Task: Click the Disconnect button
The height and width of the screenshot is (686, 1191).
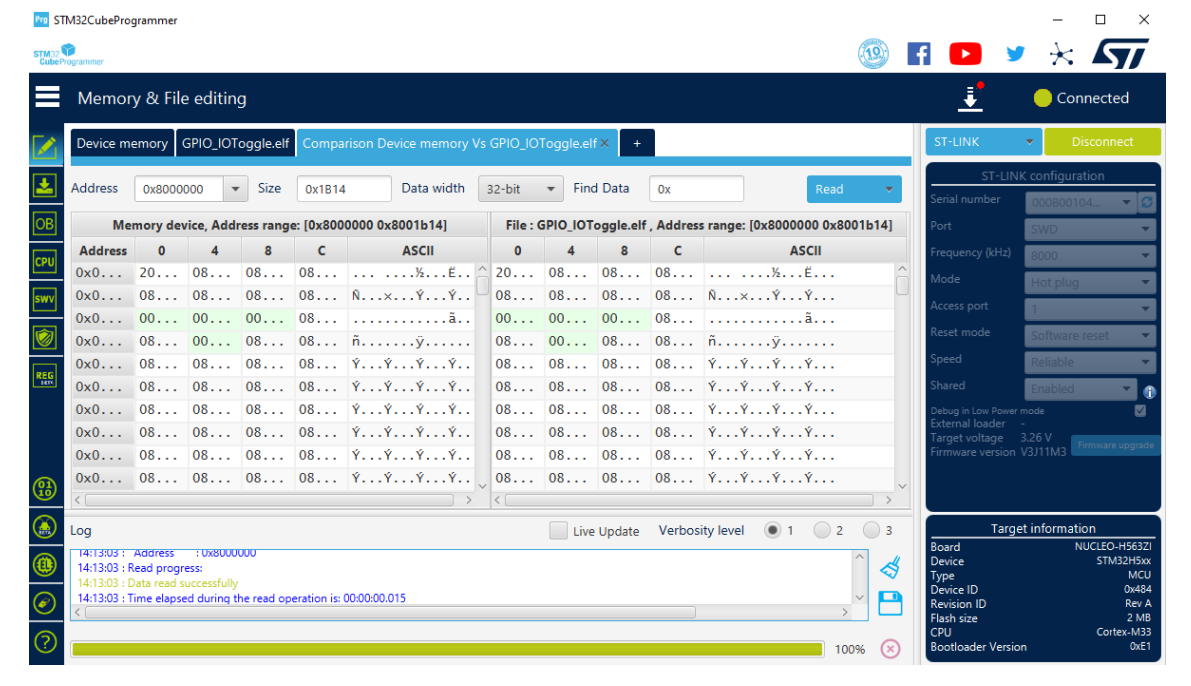Action: coord(1102,141)
